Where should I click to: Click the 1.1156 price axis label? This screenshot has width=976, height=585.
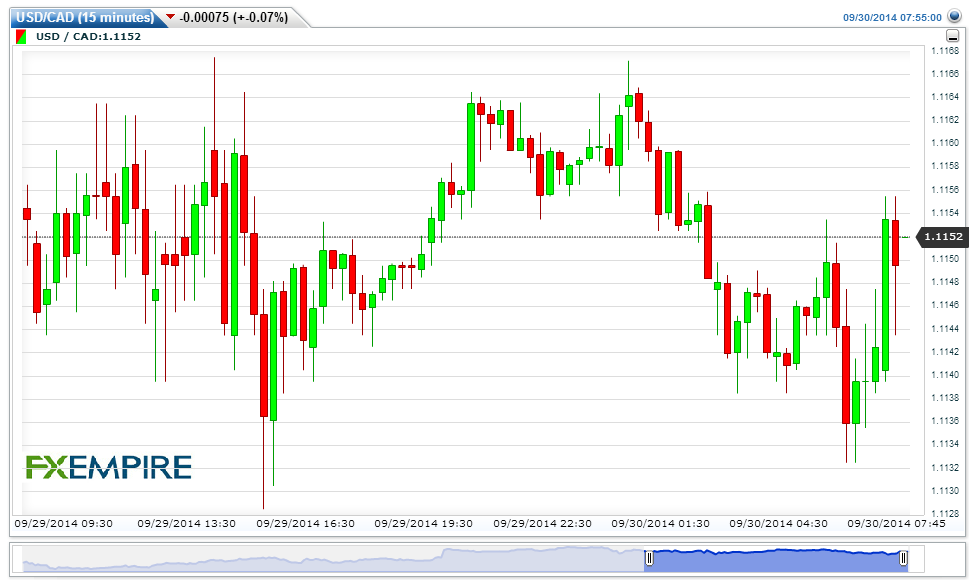945,190
